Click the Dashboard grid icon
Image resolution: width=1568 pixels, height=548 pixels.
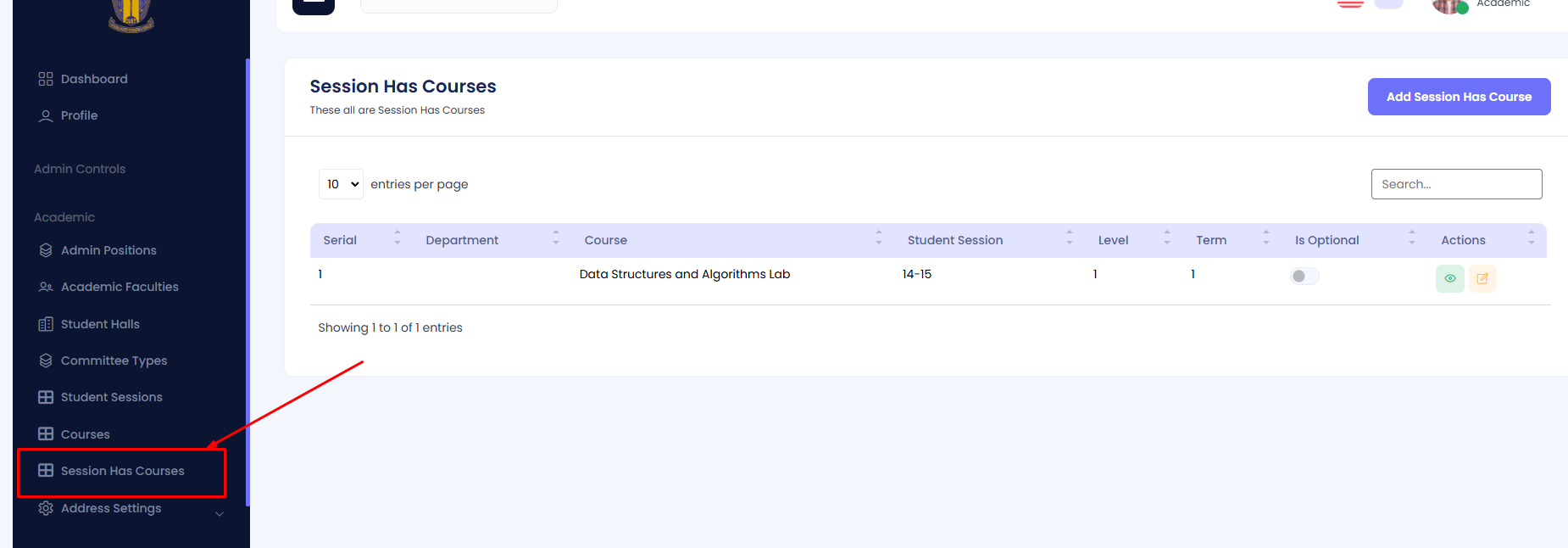(46, 79)
